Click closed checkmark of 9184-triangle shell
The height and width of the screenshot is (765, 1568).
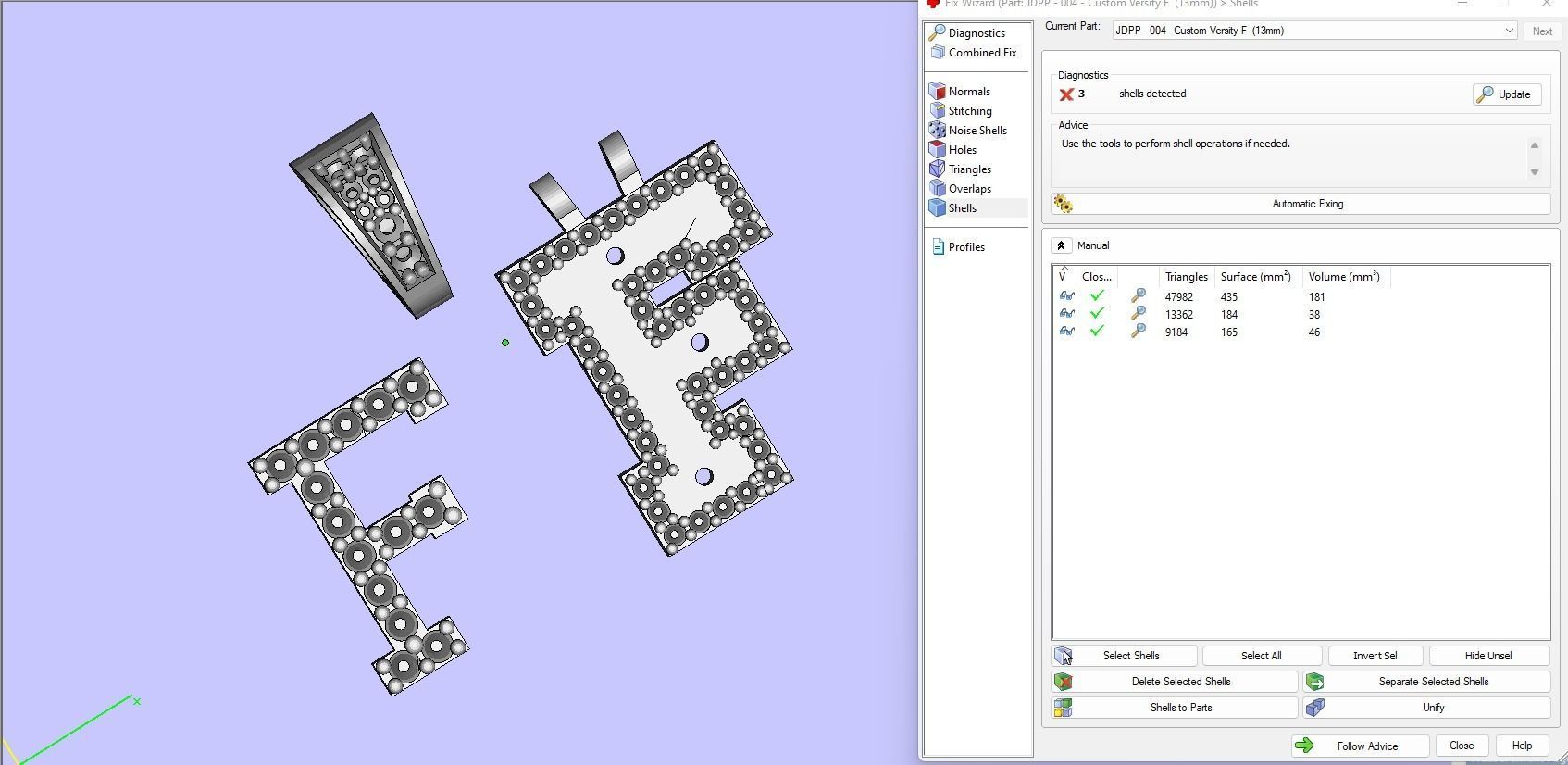point(1097,332)
